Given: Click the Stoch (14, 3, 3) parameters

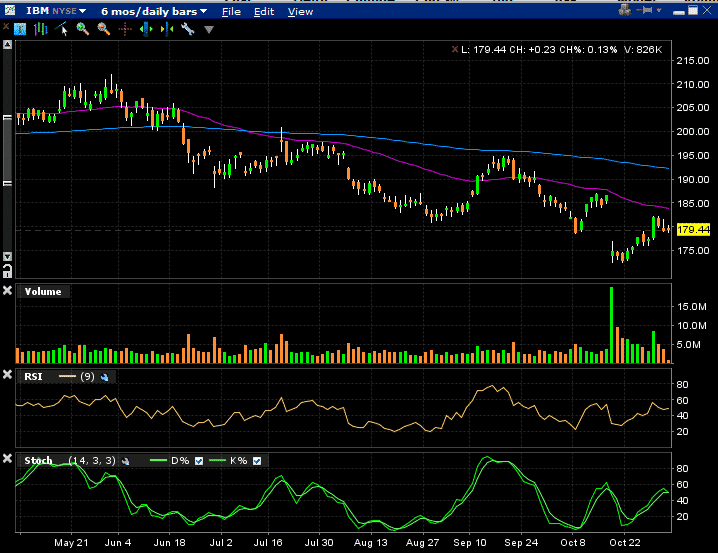Looking at the screenshot, I should click(92, 461).
